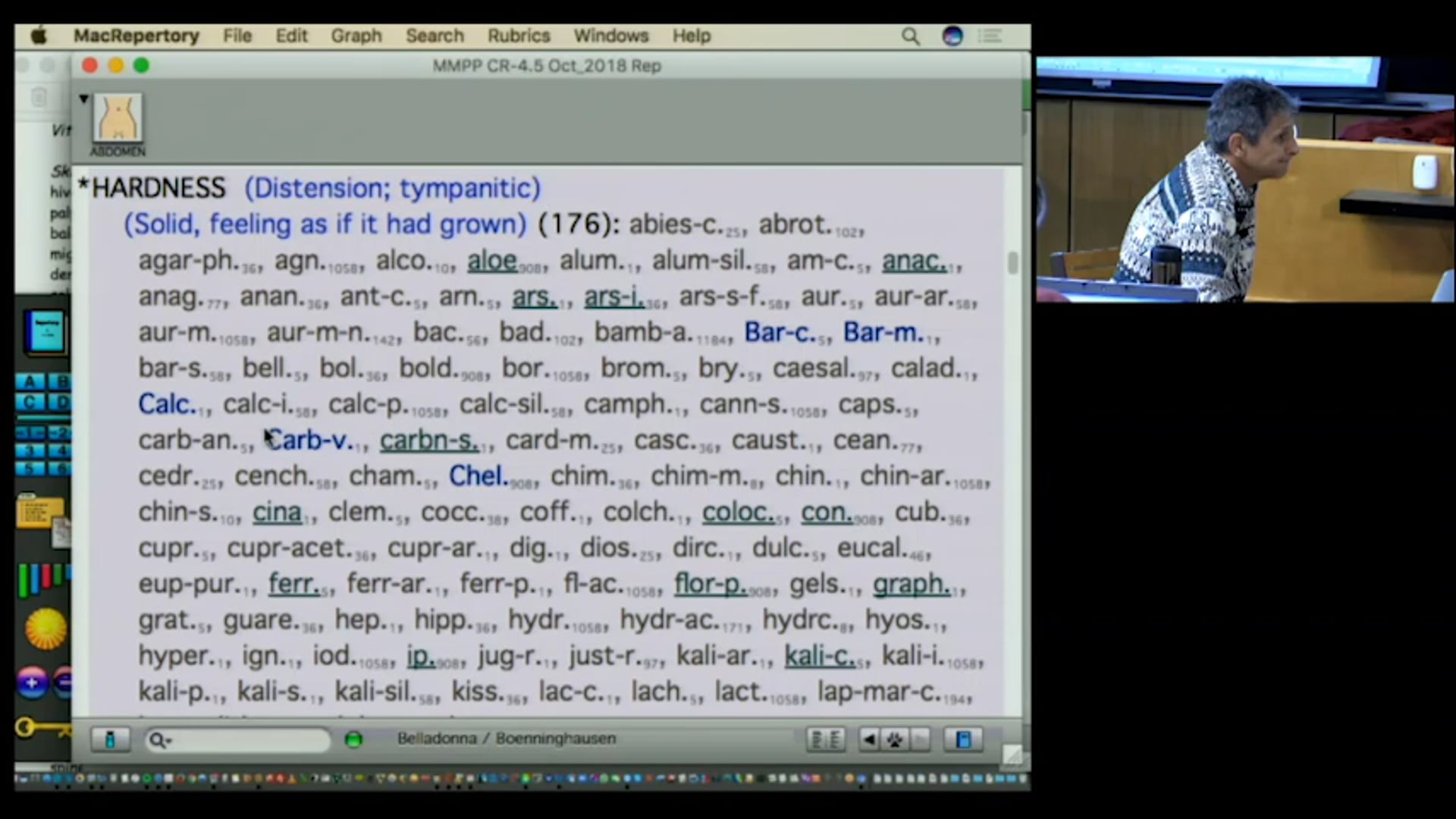Open the Graph menu
The width and height of the screenshot is (1456, 819).
356,36
